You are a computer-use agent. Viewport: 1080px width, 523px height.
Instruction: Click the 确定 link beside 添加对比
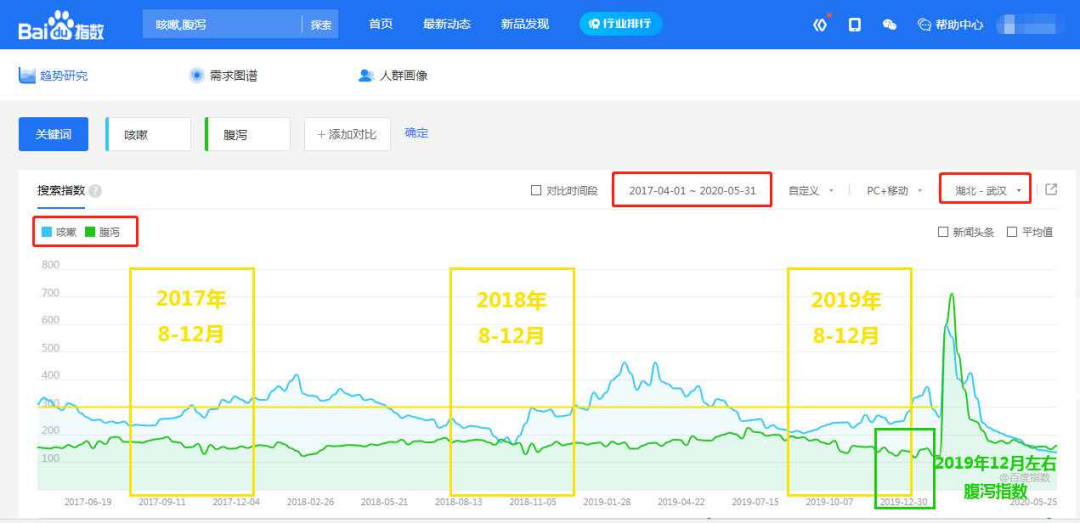(417, 134)
